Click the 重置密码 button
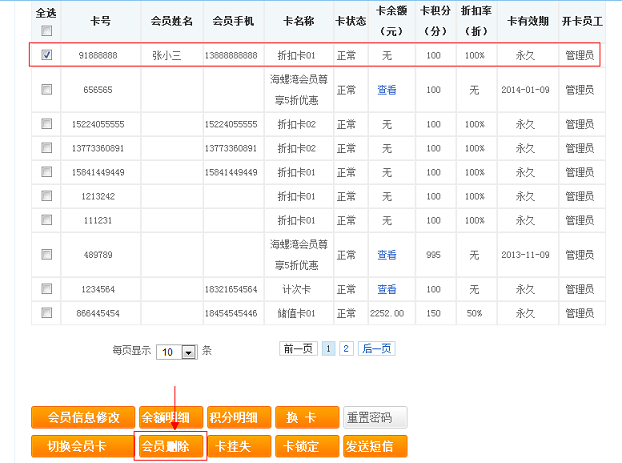Screen dimensions: 622x463 click(375, 417)
